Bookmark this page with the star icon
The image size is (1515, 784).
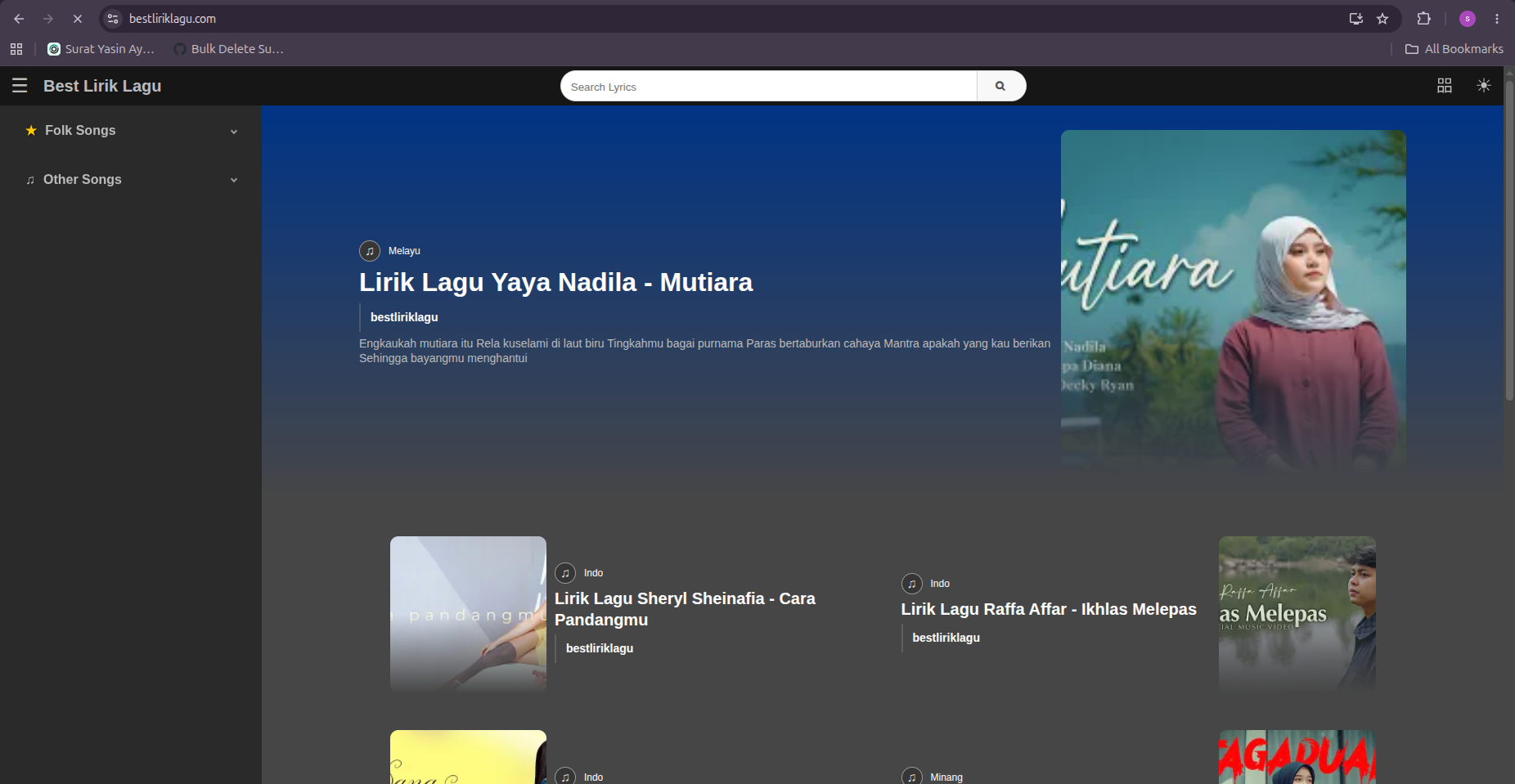click(x=1382, y=19)
